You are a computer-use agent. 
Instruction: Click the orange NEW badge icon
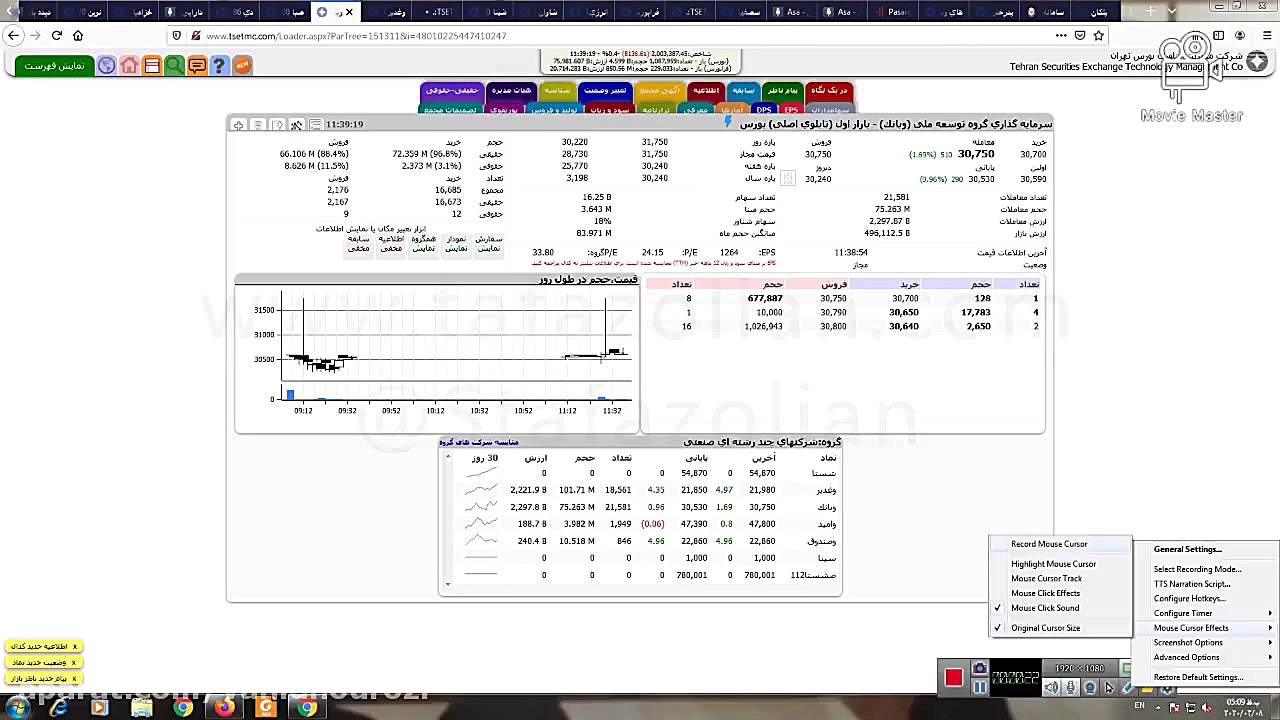tap(242, 65)
